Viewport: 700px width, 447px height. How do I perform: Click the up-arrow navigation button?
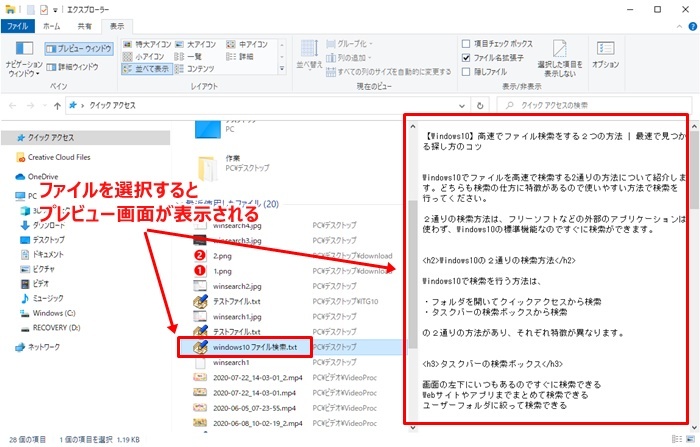[x=54, y=103]
